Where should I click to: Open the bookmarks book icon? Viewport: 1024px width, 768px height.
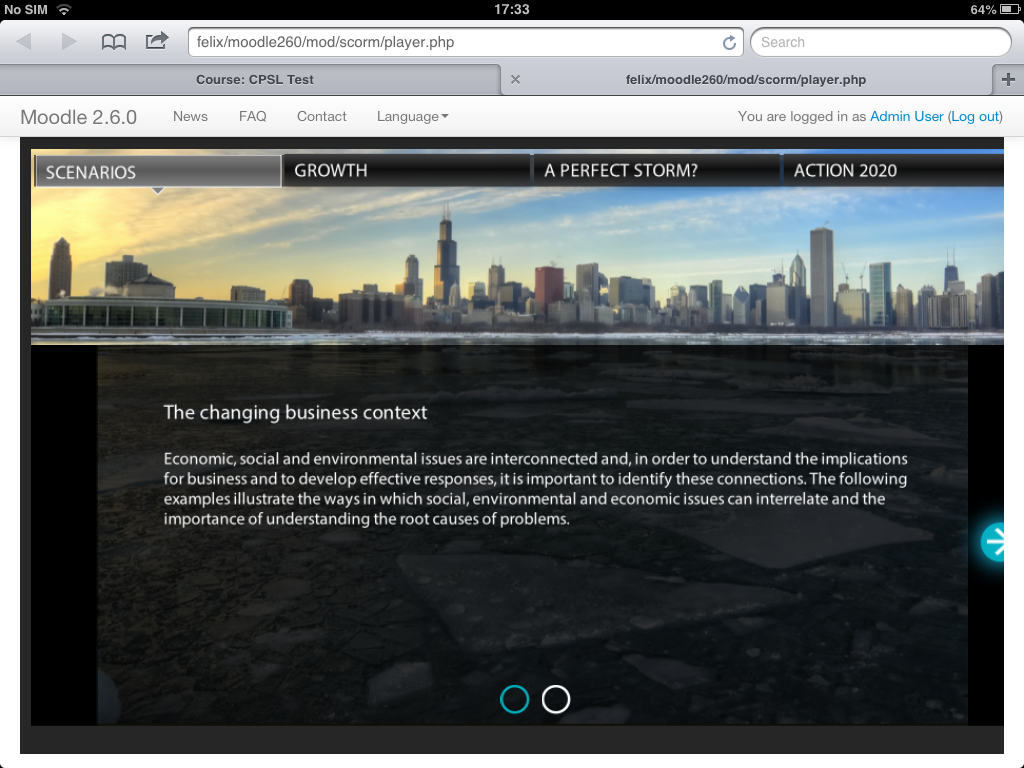click(114, 42)
